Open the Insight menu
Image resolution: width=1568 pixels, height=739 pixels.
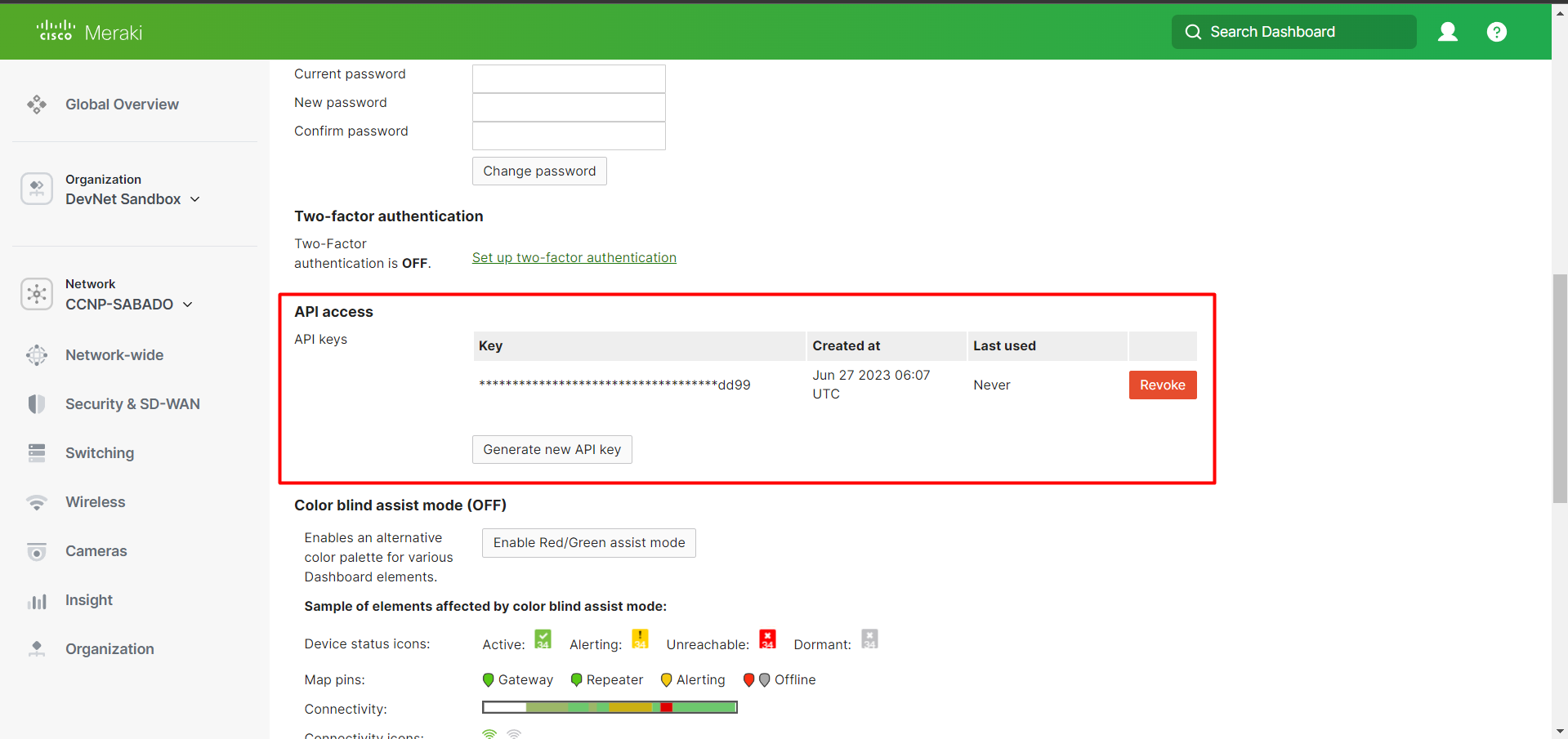click(89, 600)
